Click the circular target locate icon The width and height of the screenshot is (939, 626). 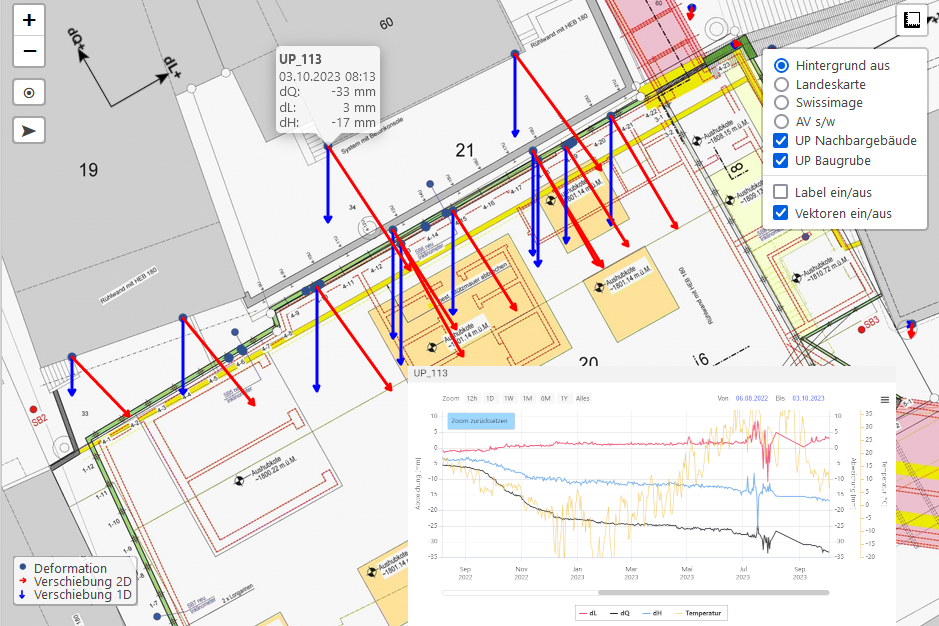(29, 93)
